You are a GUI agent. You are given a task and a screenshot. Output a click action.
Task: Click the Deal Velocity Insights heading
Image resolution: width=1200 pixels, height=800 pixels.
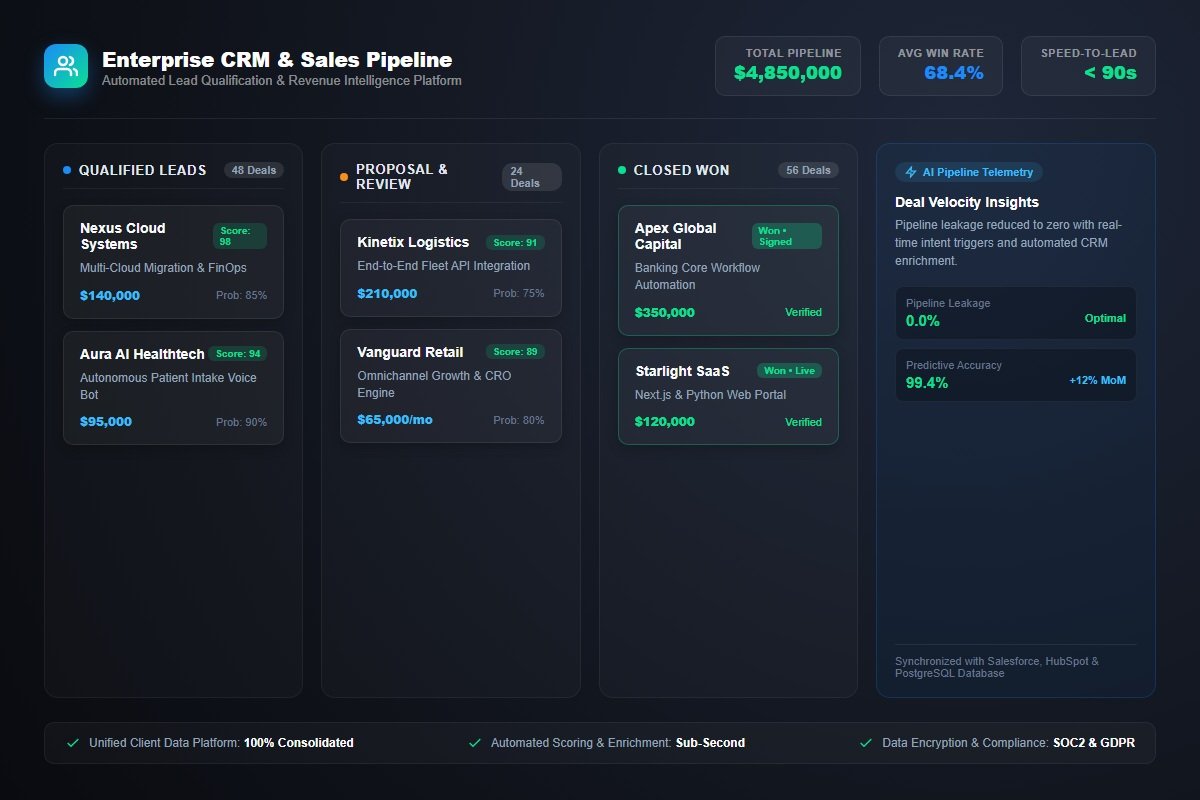[967, 202]
